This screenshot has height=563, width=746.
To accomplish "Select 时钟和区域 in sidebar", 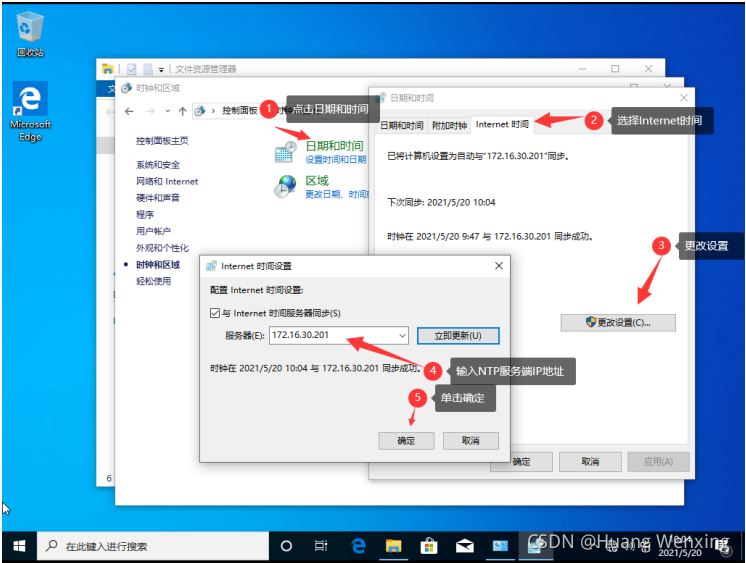I will click(158, 265).
